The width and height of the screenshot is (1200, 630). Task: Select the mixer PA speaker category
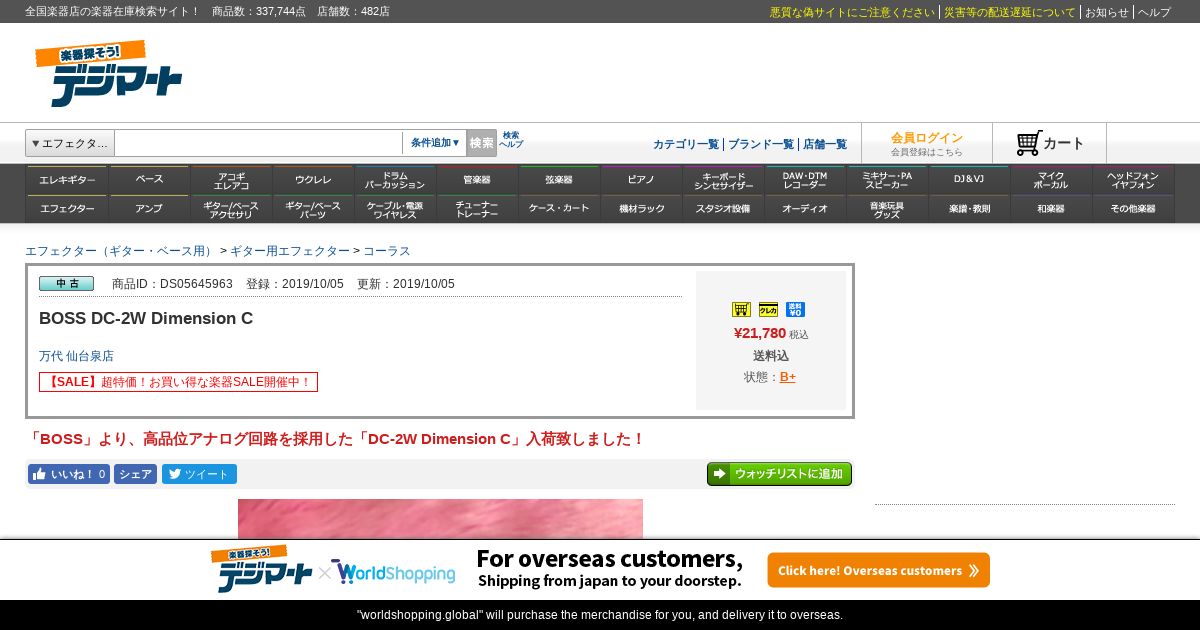[887, 180]
